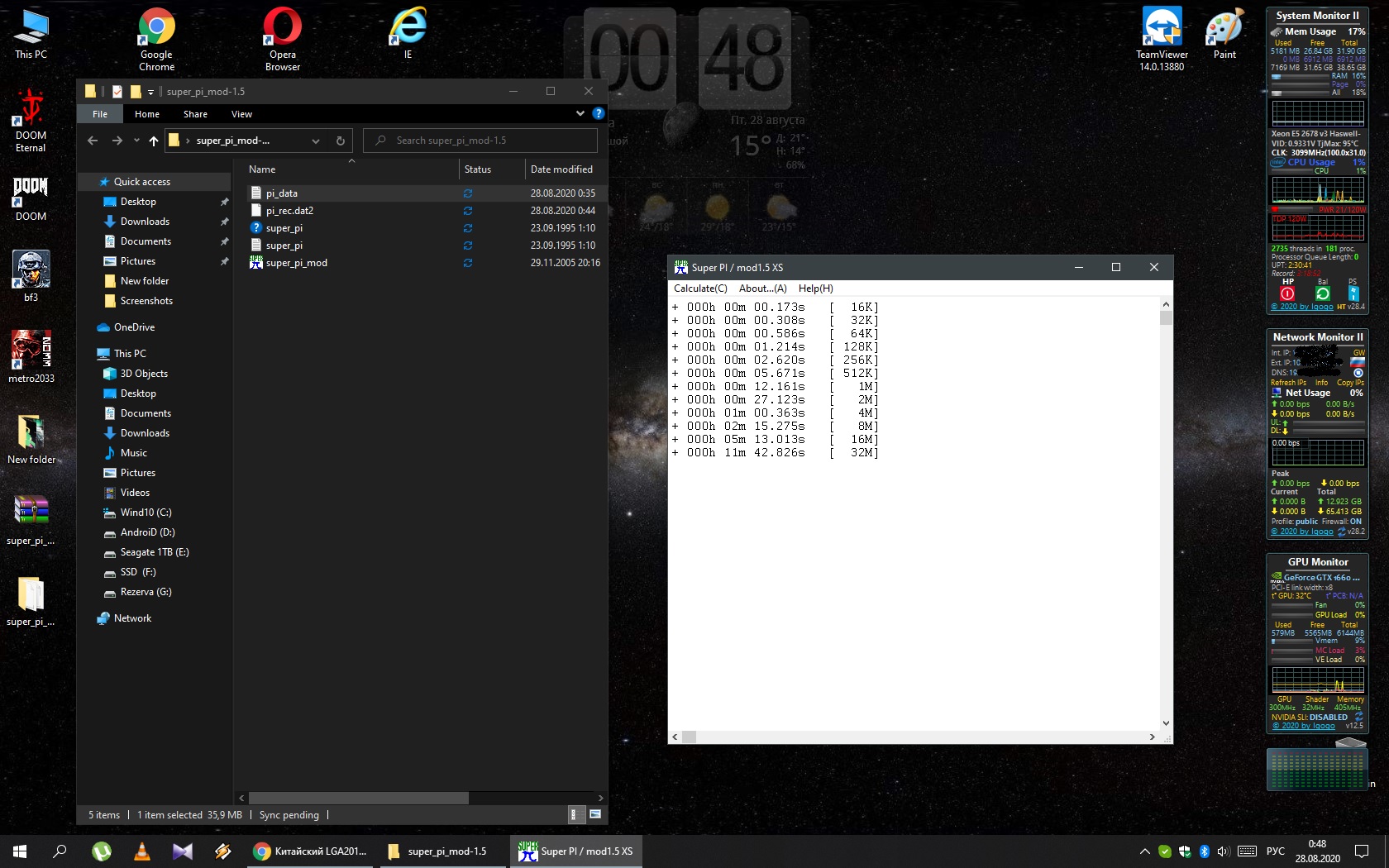Switch to Chrome window on the taskbar

tap(311, 851)
